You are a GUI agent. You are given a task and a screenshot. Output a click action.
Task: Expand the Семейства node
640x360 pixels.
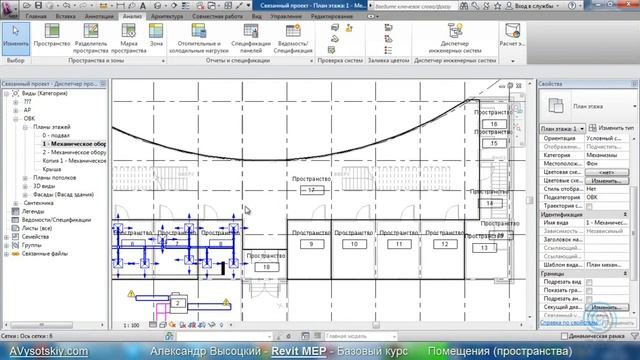coord(7,237)
